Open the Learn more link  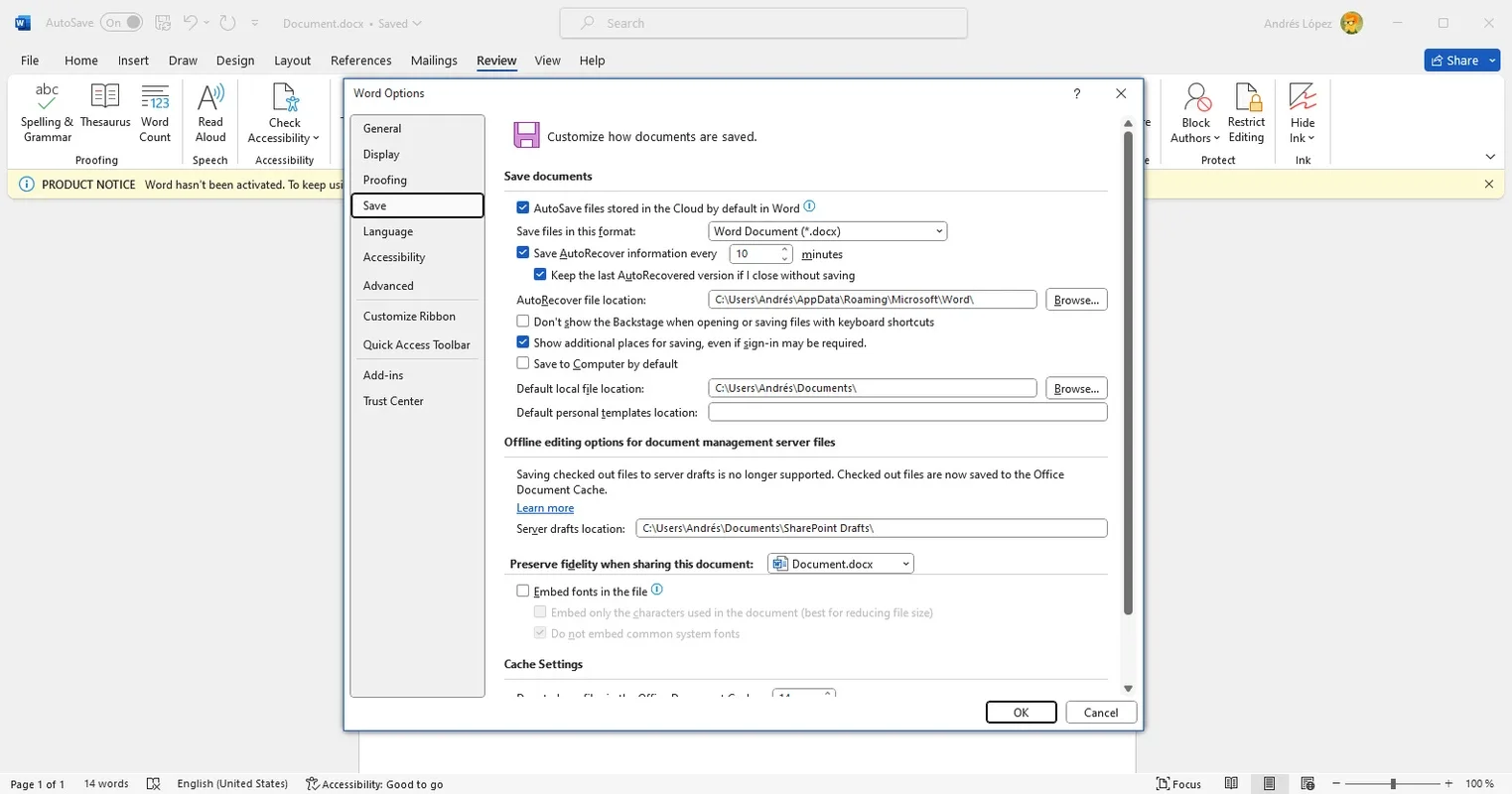point(545,508)
